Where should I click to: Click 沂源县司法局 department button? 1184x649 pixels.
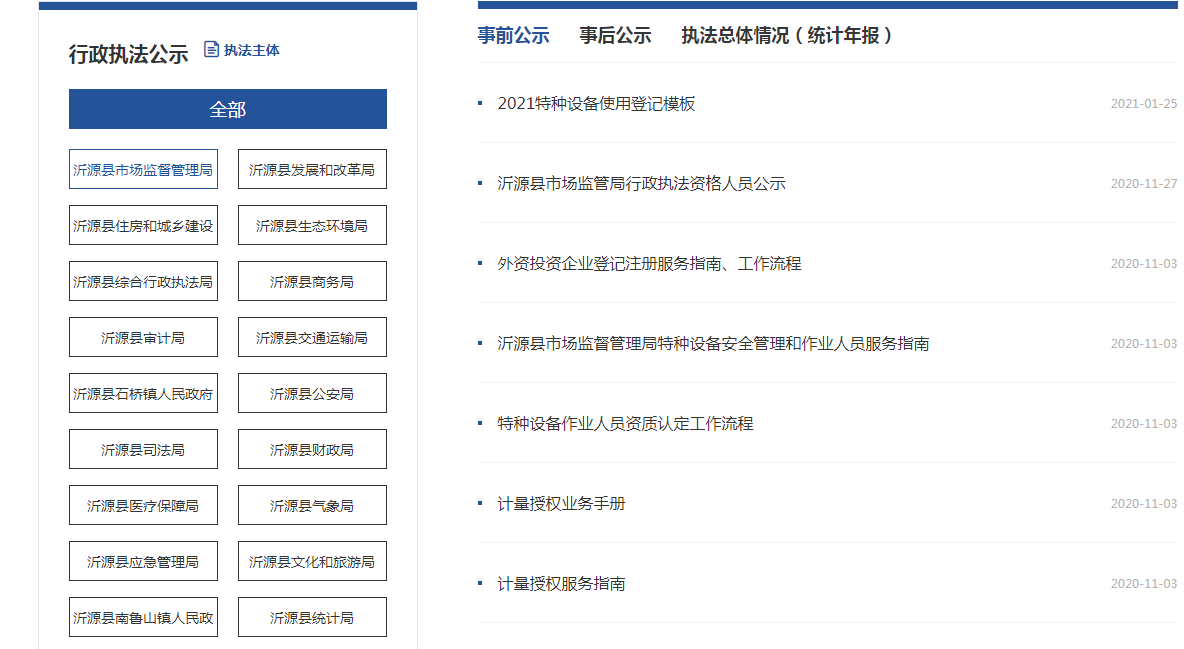click(x=143, y=450)
